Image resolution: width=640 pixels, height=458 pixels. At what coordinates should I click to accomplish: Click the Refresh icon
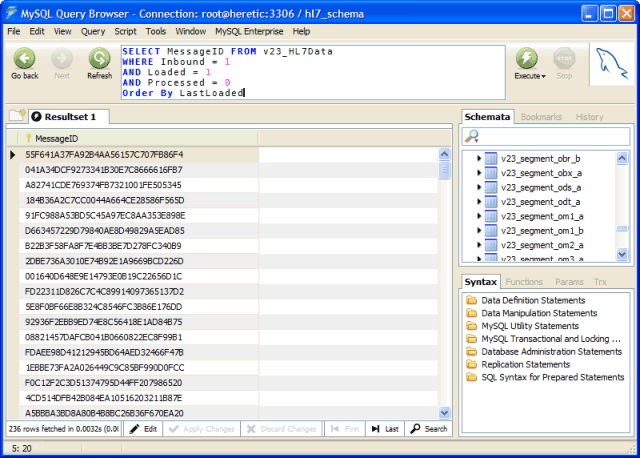(x=100, y=58)
